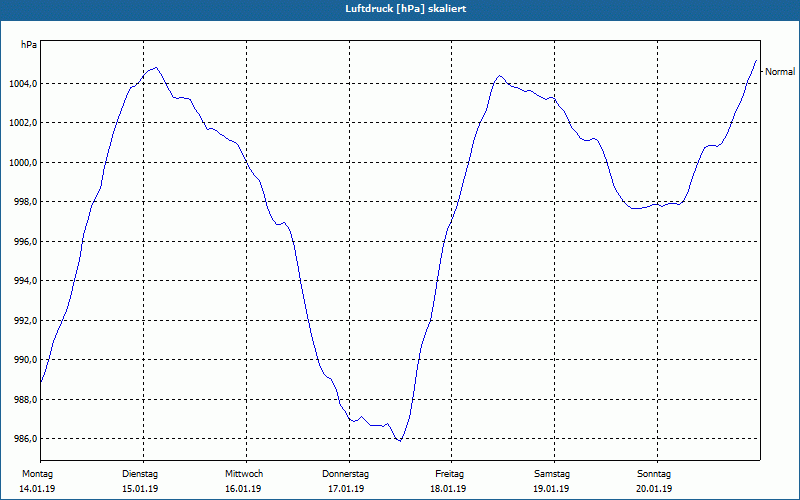Select the 1004,0 axis value
Image resolution: width=800 pixels, height=500 pixels.
tap(23, 83)
